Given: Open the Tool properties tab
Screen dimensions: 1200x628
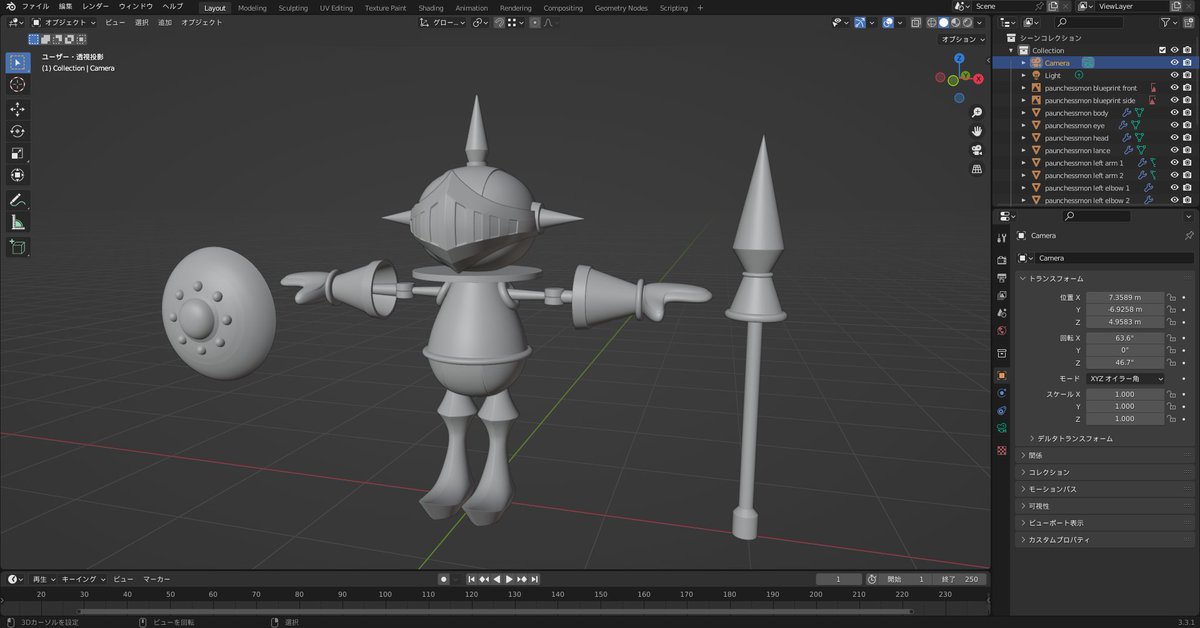Looking at the screenshot, I should [x=1002, y=238].
